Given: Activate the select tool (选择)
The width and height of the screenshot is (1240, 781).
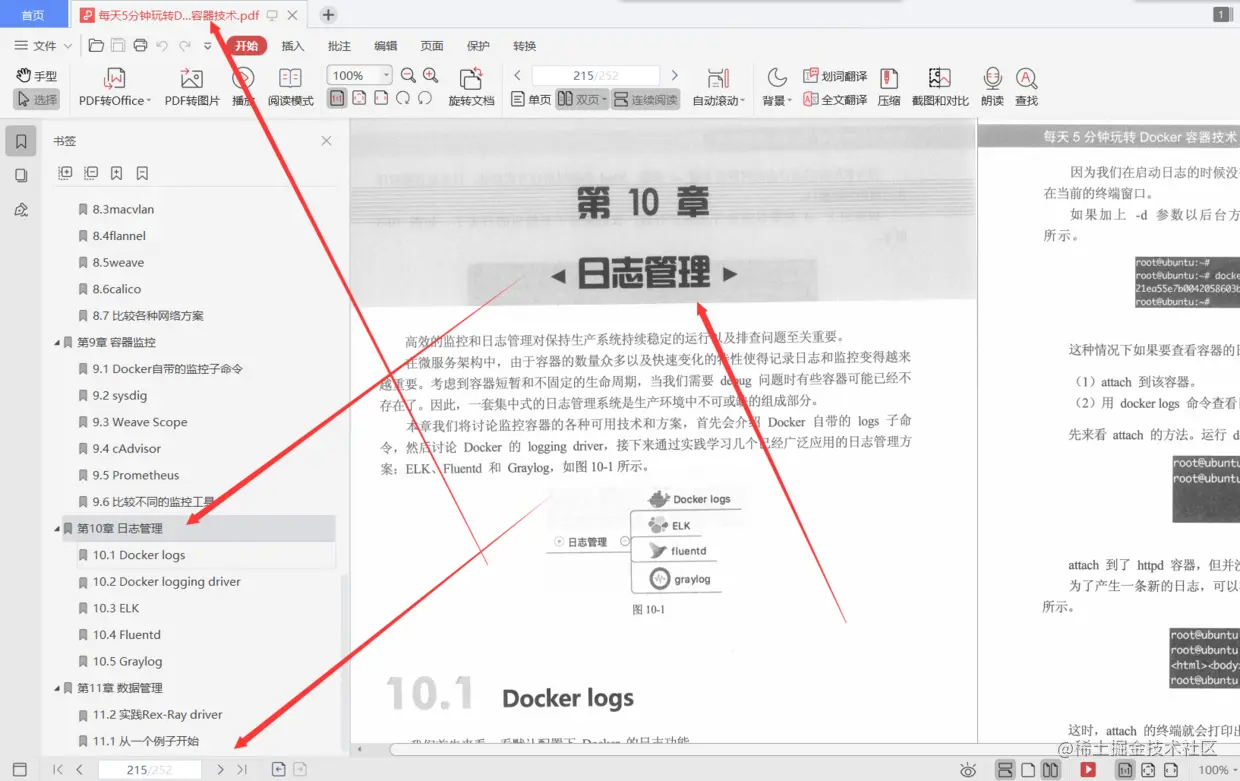Looking at the screenshot, I should click(37, 99).
